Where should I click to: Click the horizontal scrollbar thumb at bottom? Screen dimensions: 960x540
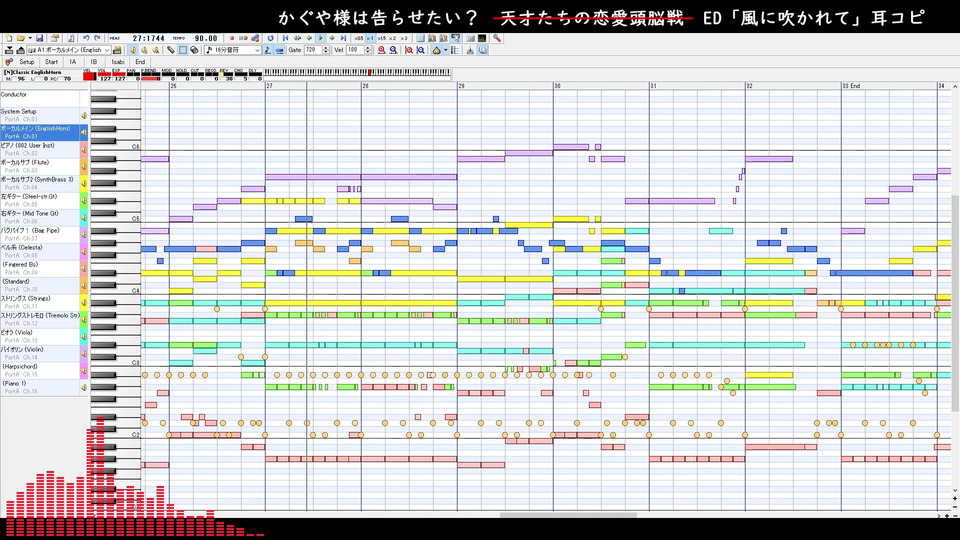(568, 515)
